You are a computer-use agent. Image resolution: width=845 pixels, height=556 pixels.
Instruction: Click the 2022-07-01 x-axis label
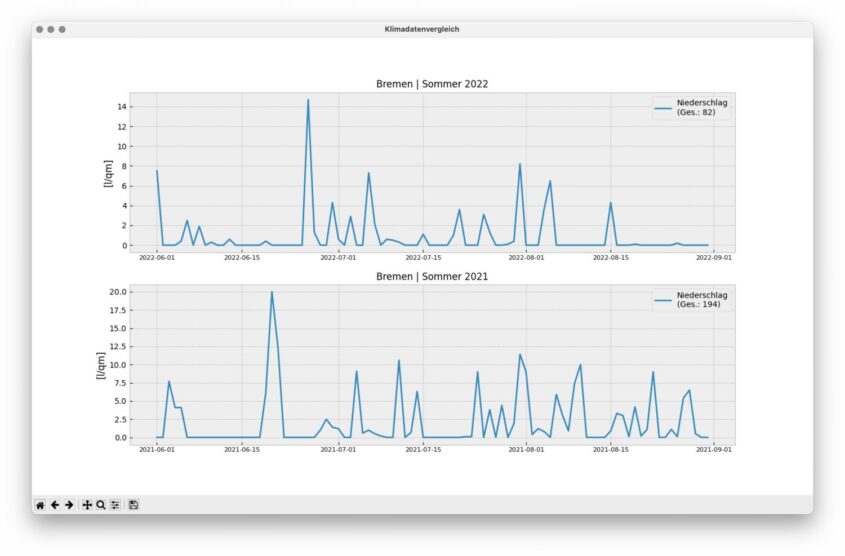pos(338,258)
